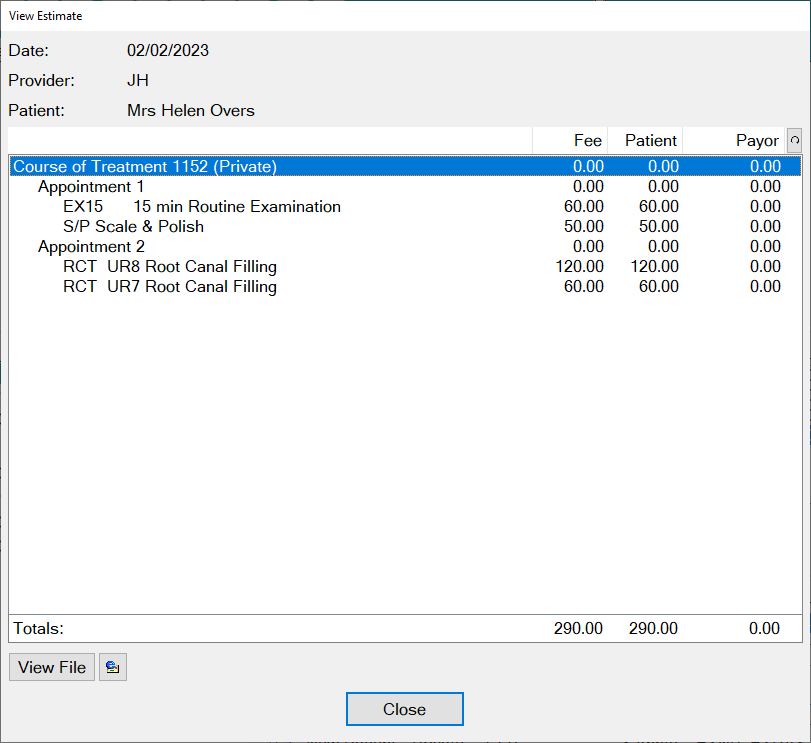The height and width of the screenshot is (743, 811).
Task: Click the View File button
Action: (51, 667)
